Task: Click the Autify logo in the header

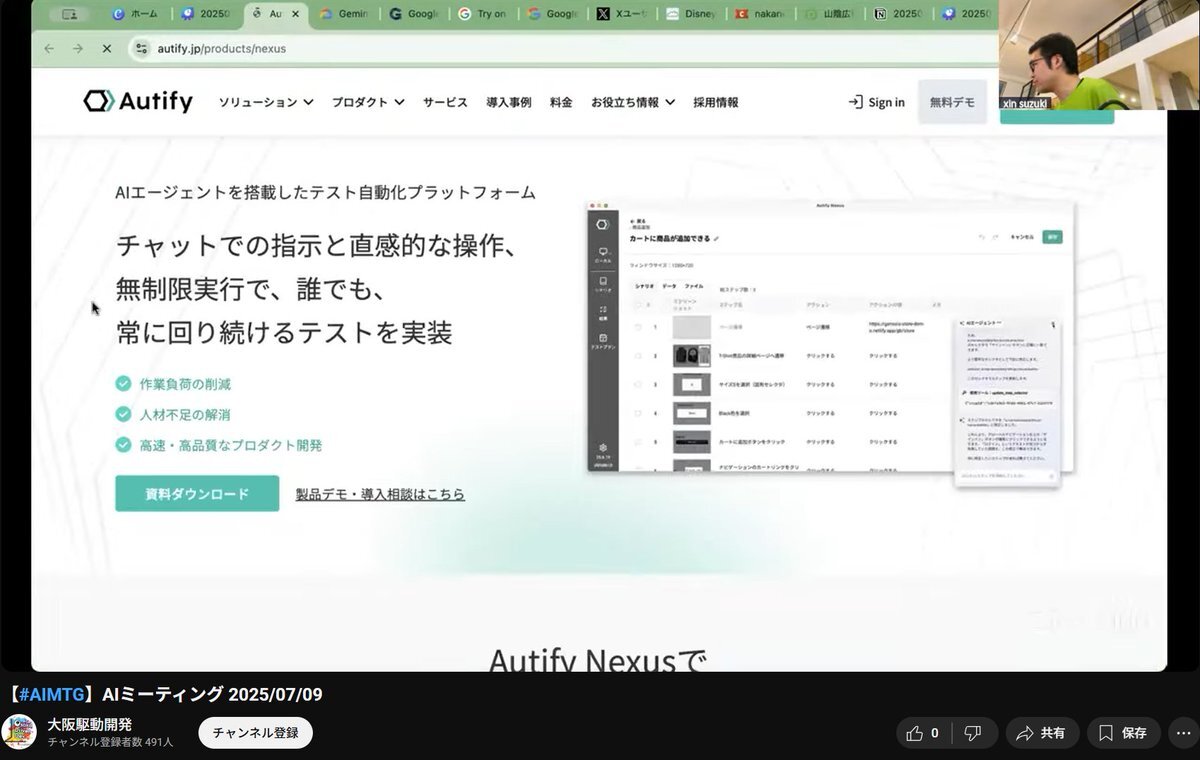Action: 138,101
